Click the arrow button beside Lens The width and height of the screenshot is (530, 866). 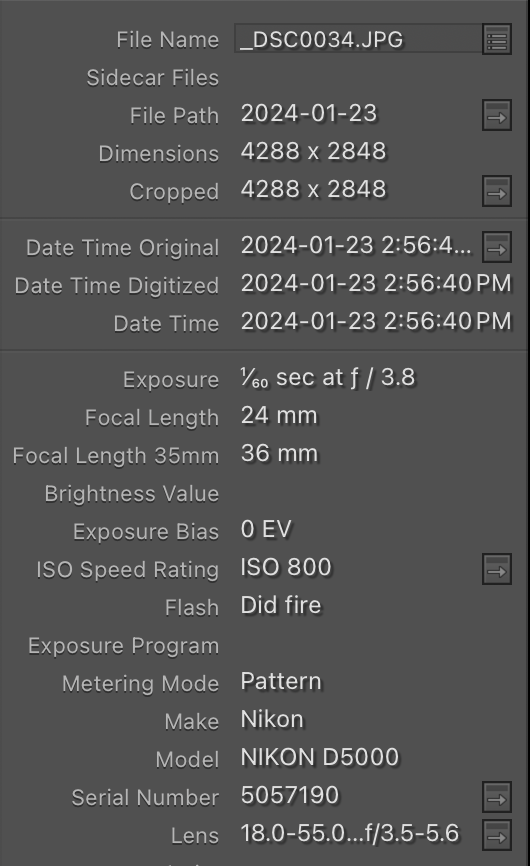497,835
